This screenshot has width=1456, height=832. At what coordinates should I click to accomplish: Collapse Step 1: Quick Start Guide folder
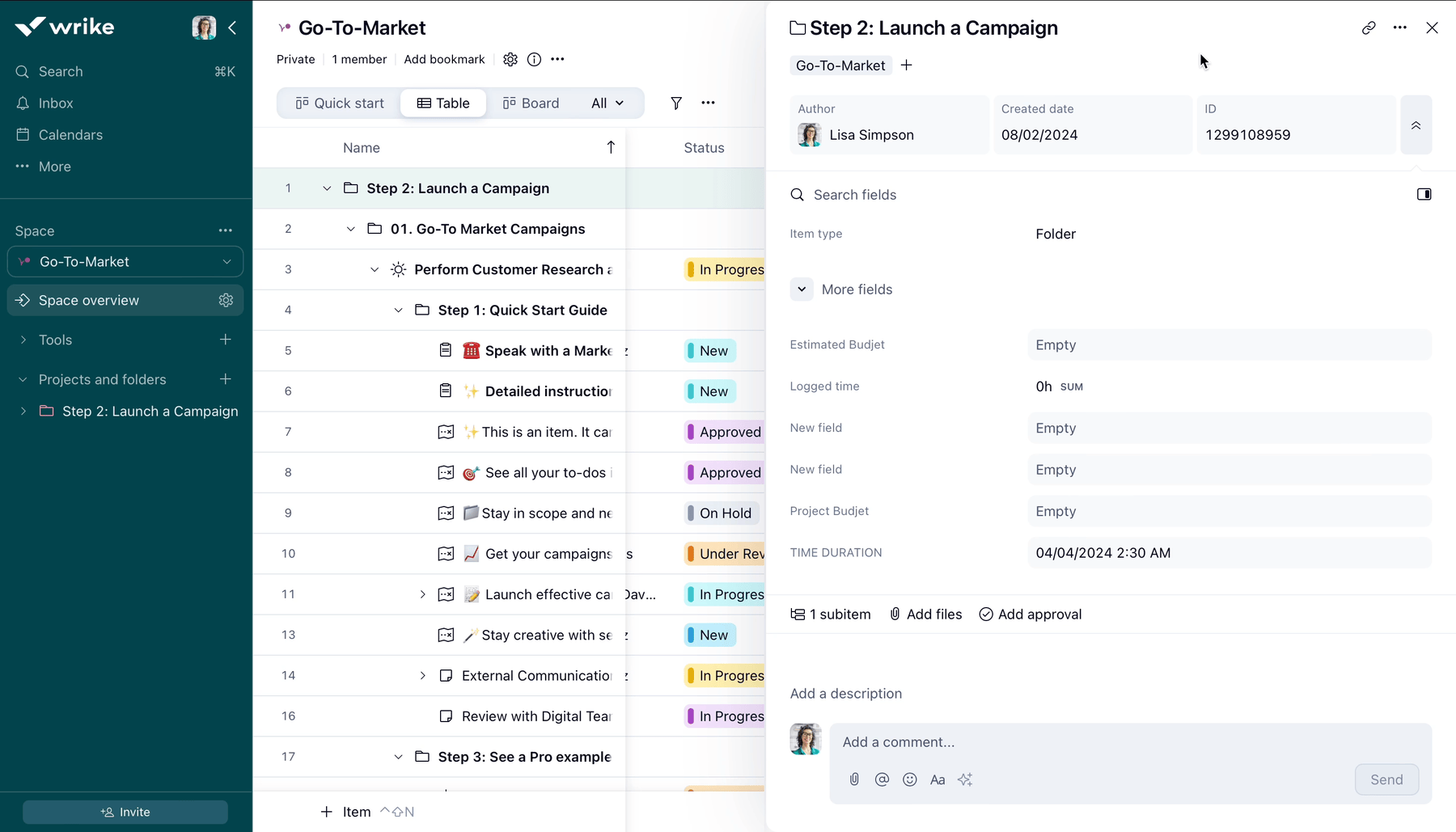(x=398, y=310)
